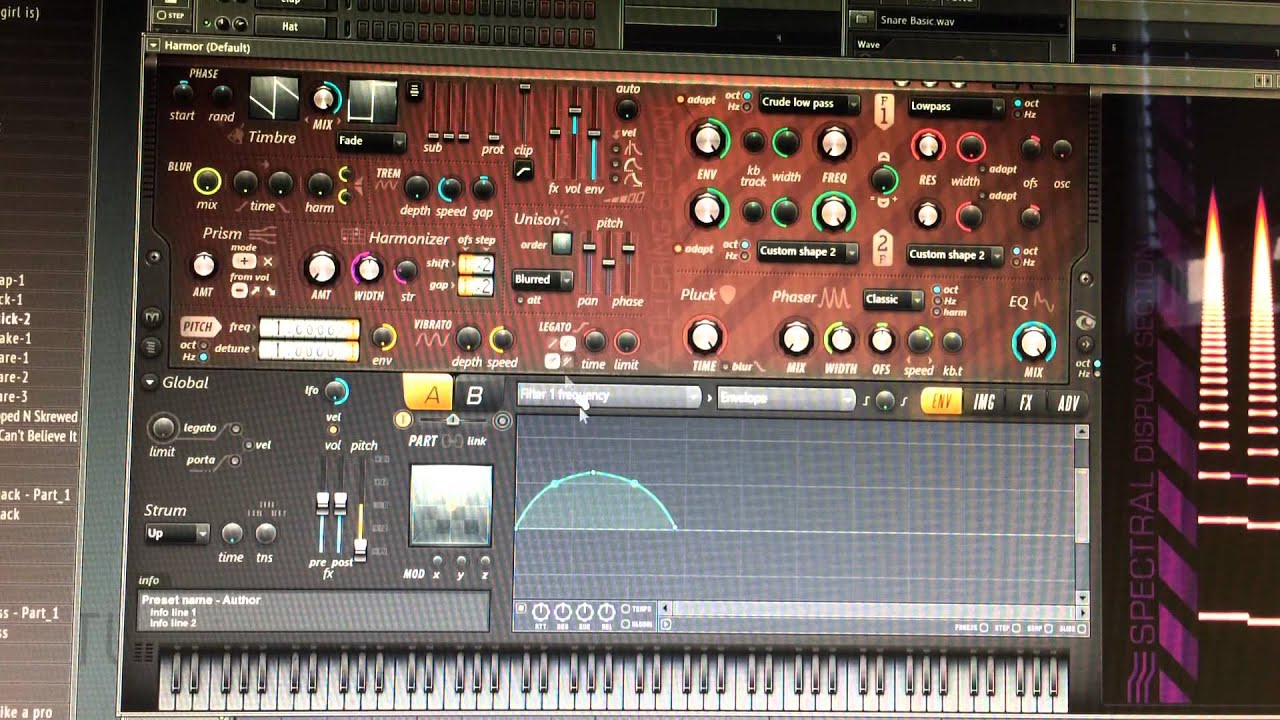Collapse the Global section arrow
The width and height of the screenshot is (1280, 720).
150,382
